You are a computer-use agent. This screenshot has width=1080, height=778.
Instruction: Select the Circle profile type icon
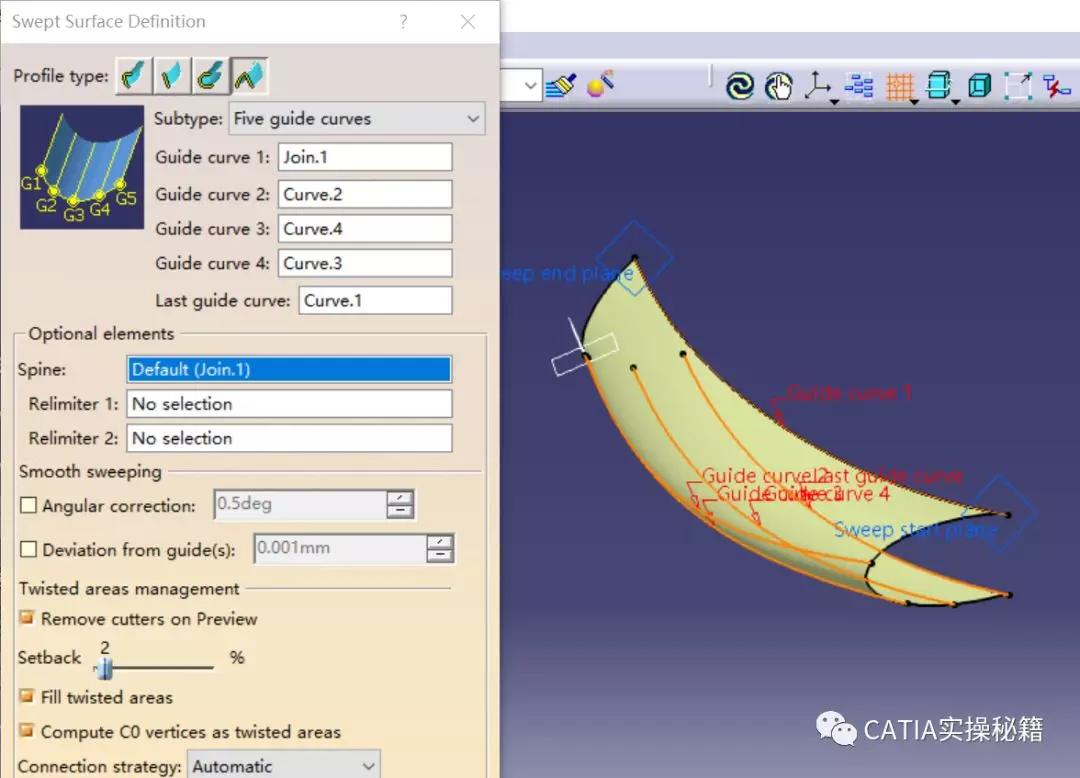coord(211,76)
